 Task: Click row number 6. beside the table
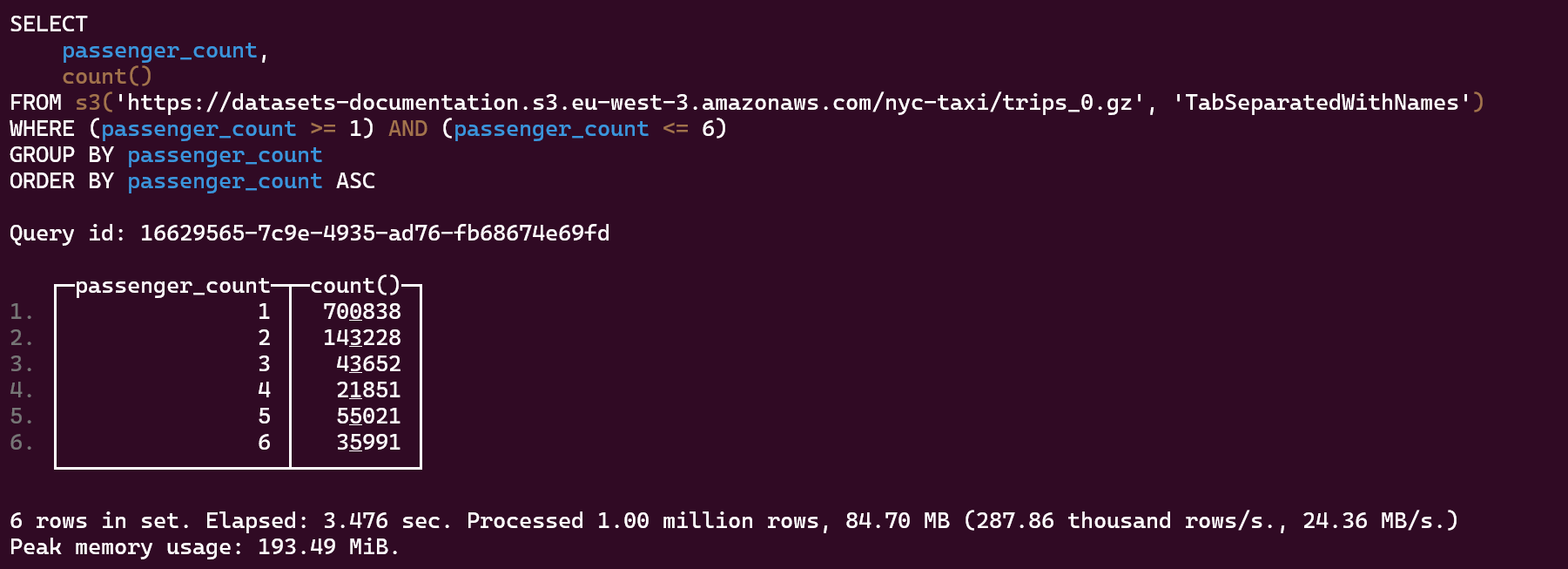pos(22,443)
